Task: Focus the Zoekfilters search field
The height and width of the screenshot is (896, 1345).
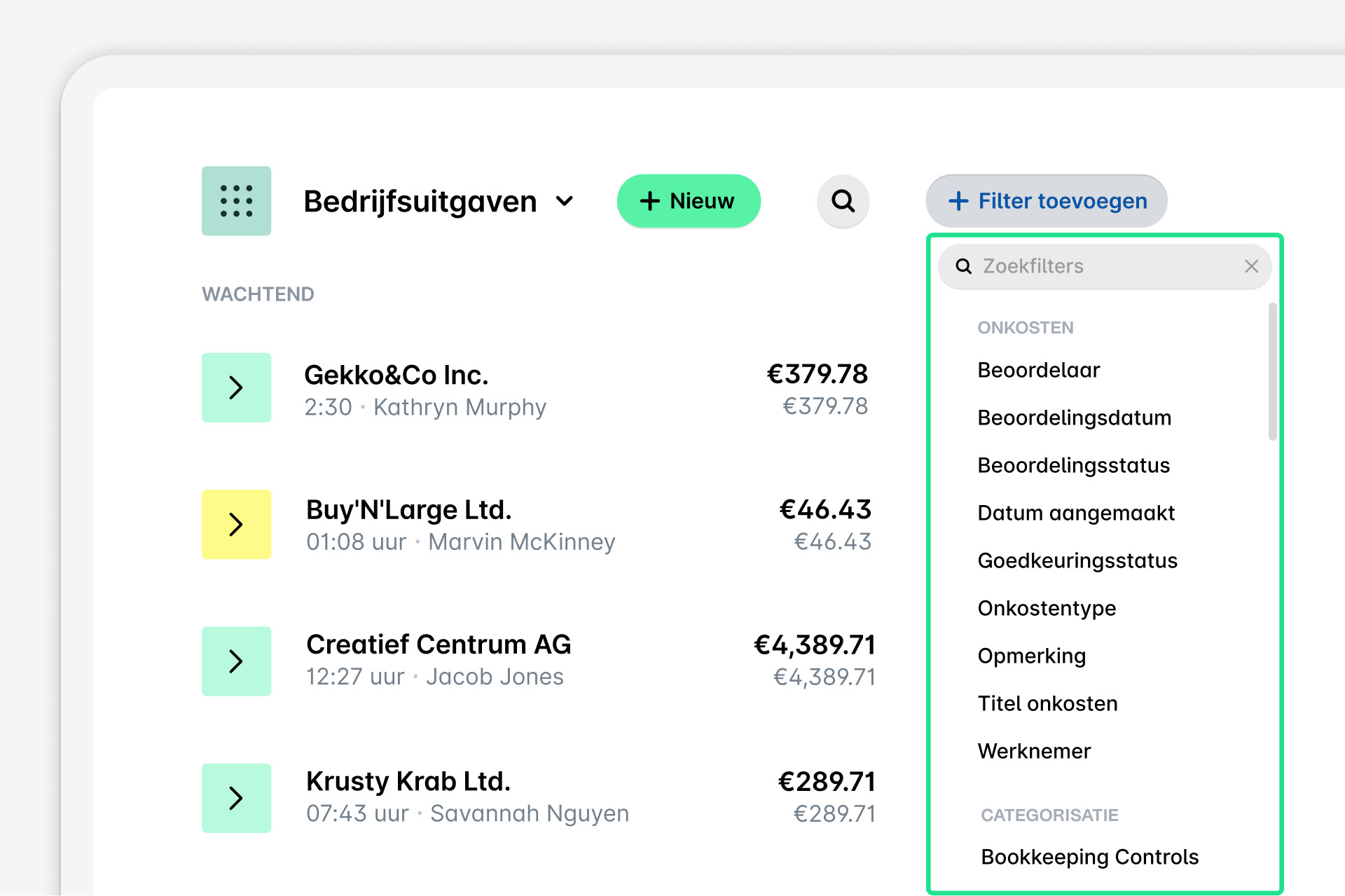Action: click(1105, 266)
